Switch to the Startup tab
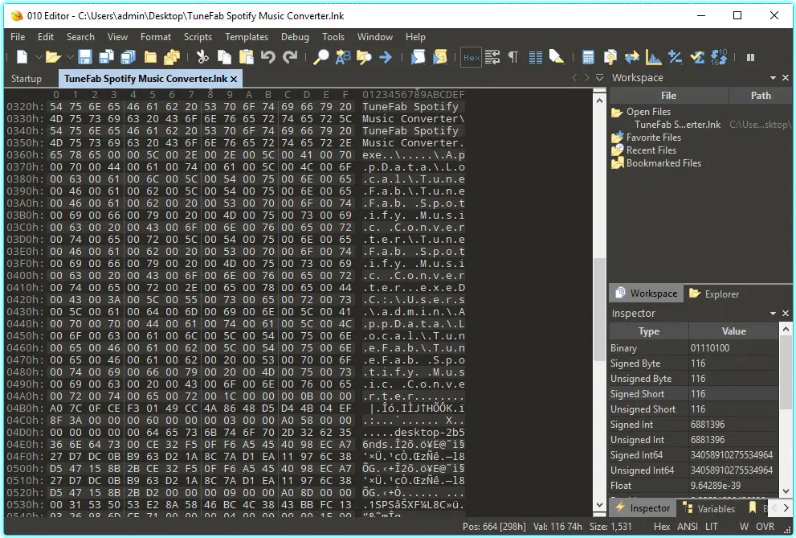This screenshot has height=538, width=796. [26, 79]
